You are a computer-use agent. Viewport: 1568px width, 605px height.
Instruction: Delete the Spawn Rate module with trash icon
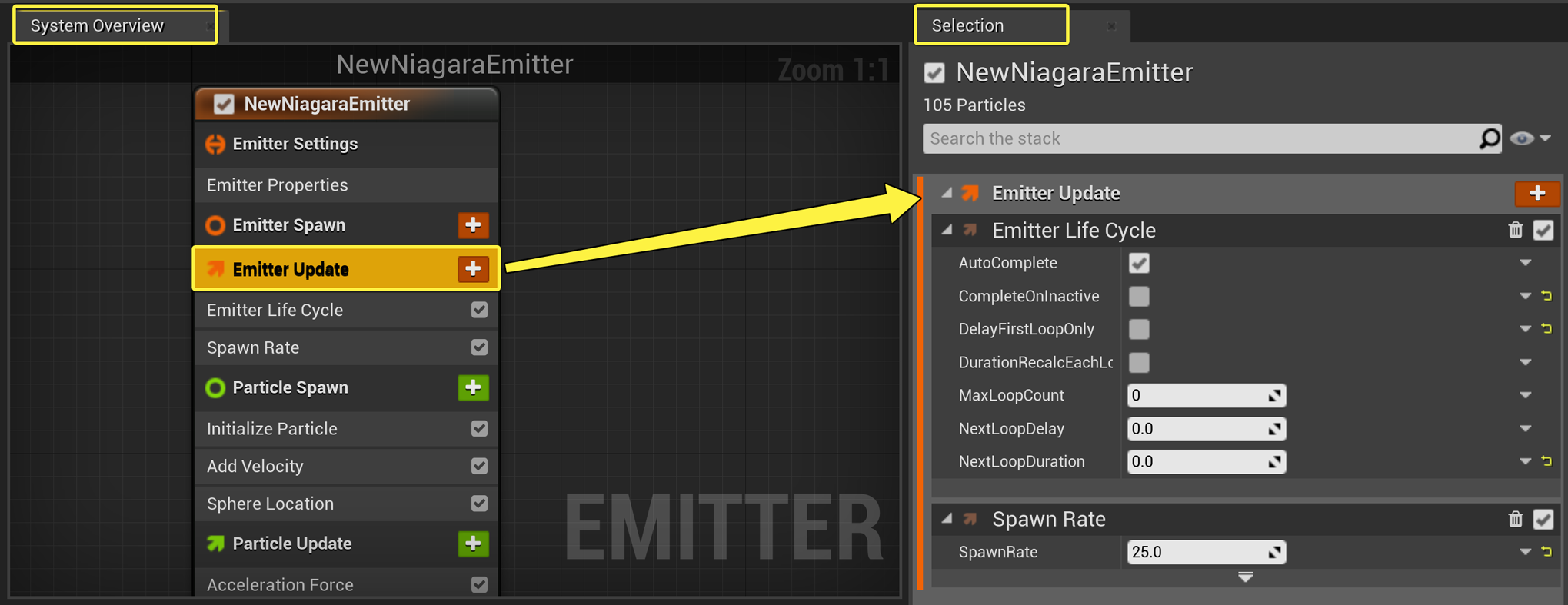(1515, 519)
